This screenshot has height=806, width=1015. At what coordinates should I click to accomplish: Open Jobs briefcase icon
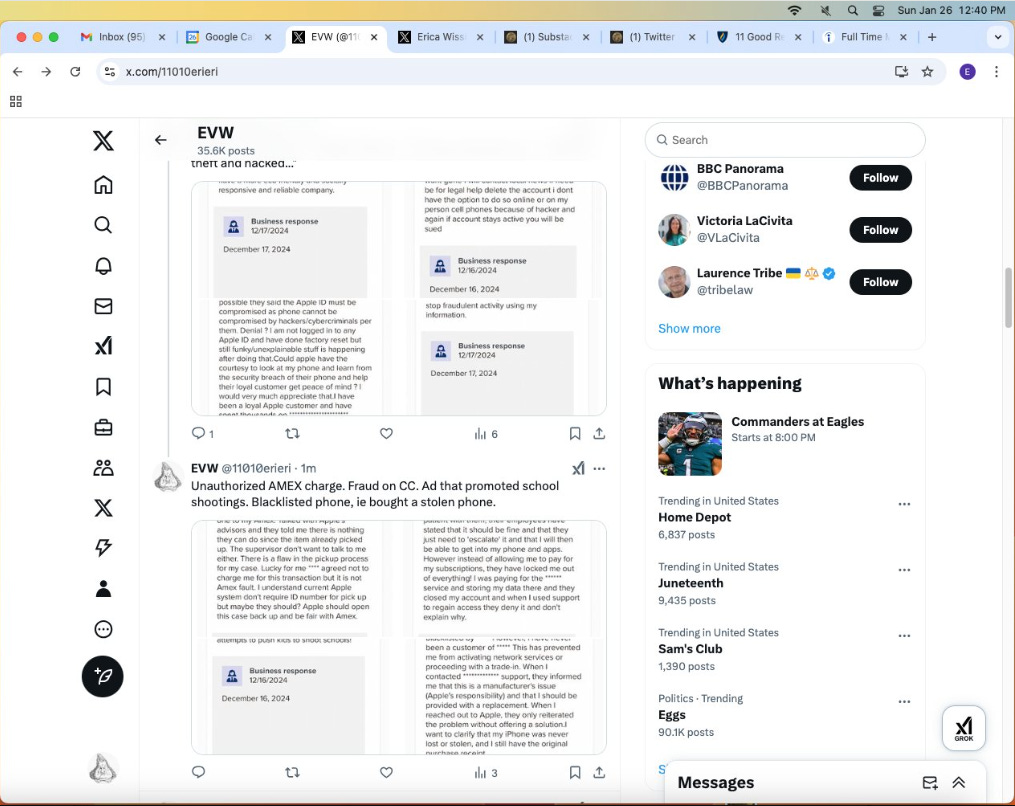tap(103, 427)
